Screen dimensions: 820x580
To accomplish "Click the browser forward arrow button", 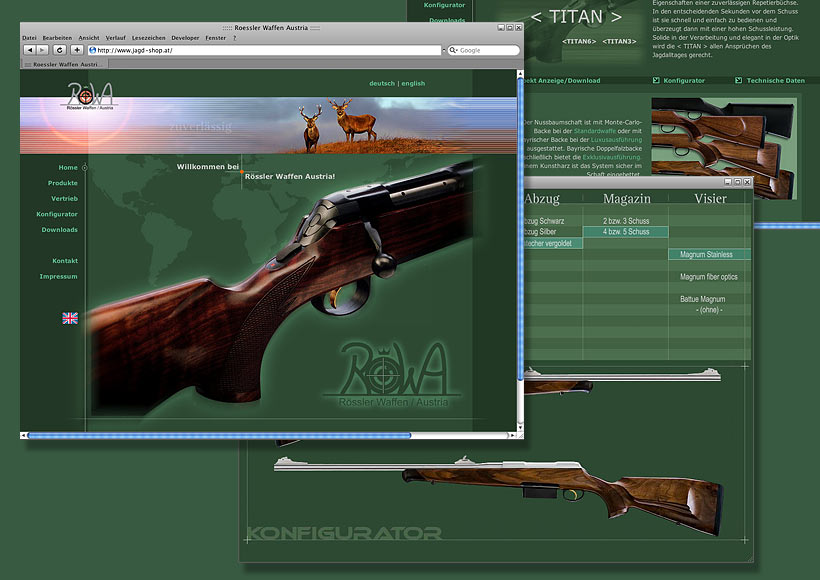I will (x=41, y=49).
